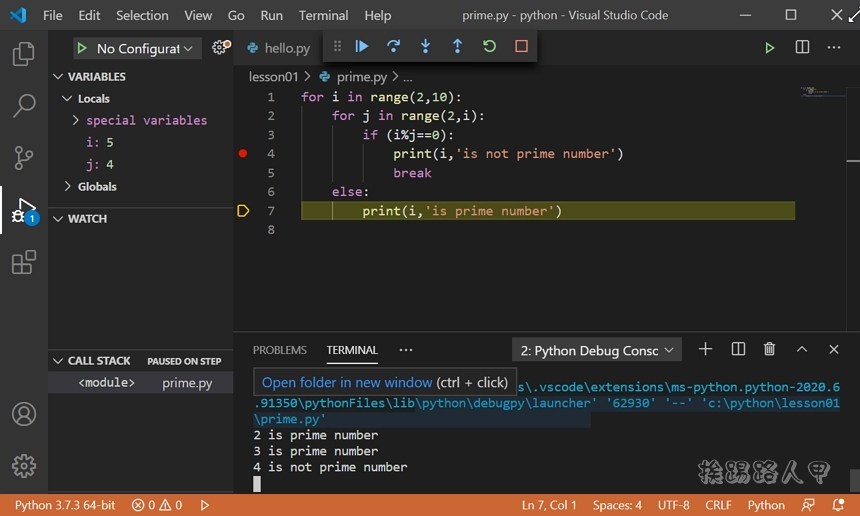Image resolution: width=860 pixels, height=516 pixels.
Task: Select the module frame in Call Stack
Action: (x=107, y=383)
